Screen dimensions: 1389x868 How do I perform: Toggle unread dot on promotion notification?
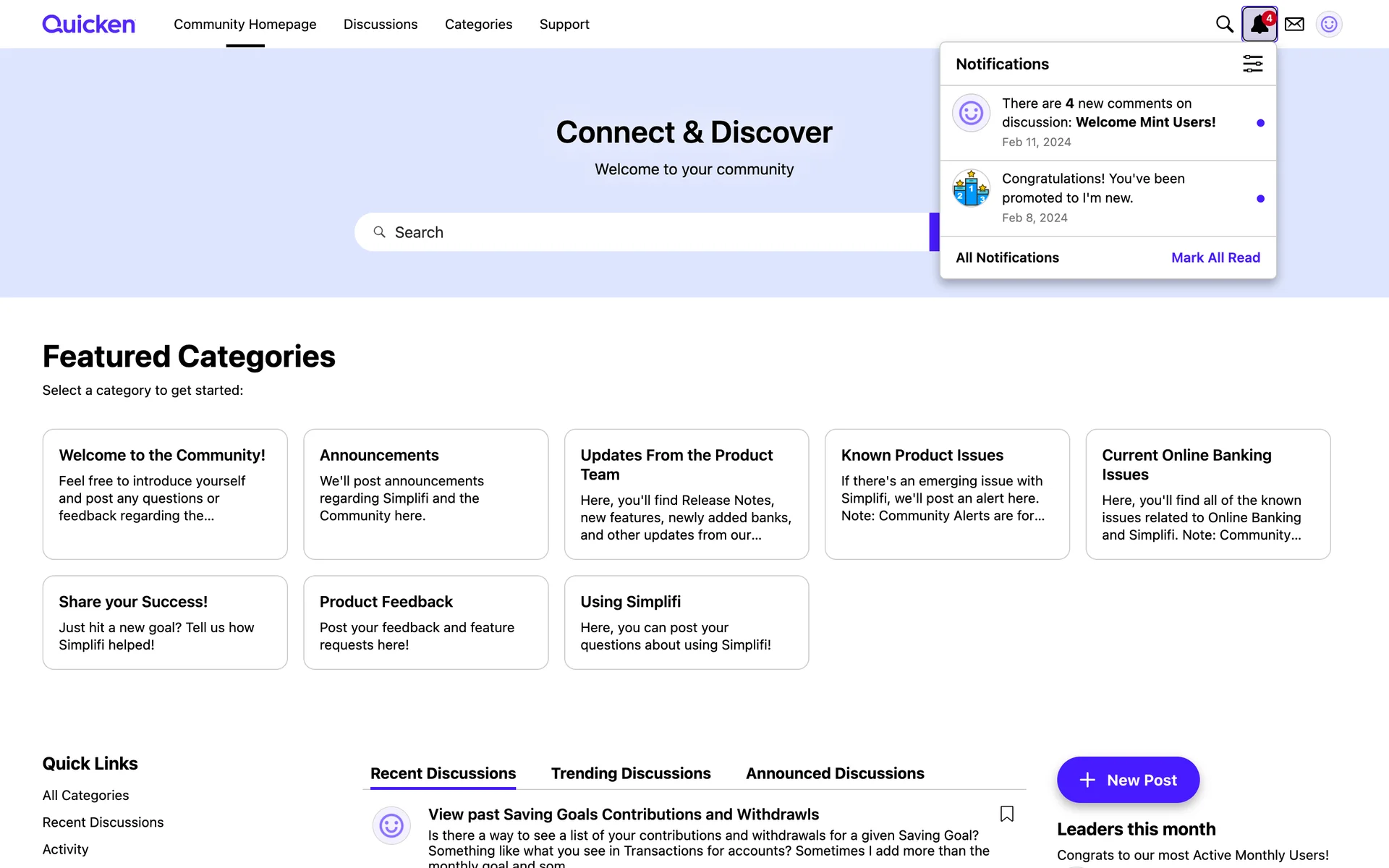[x=1260, y=198]
